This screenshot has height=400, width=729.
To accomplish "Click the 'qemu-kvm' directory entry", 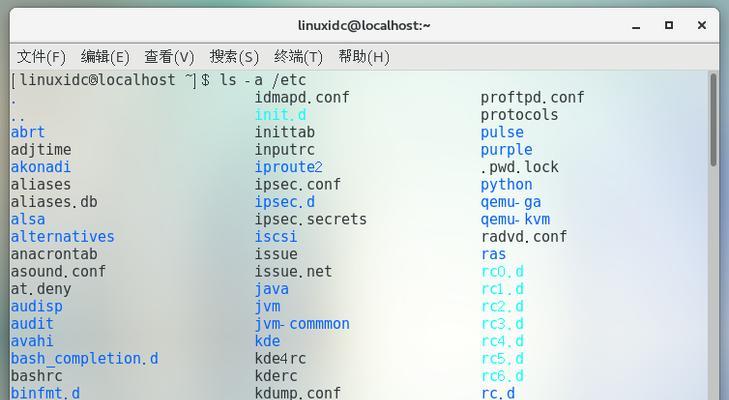I will click(x=515, y=219).
